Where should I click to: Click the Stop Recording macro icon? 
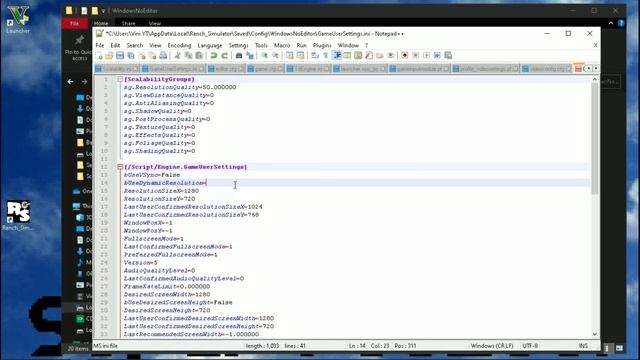pyautogui.click(x=416, y=56)
